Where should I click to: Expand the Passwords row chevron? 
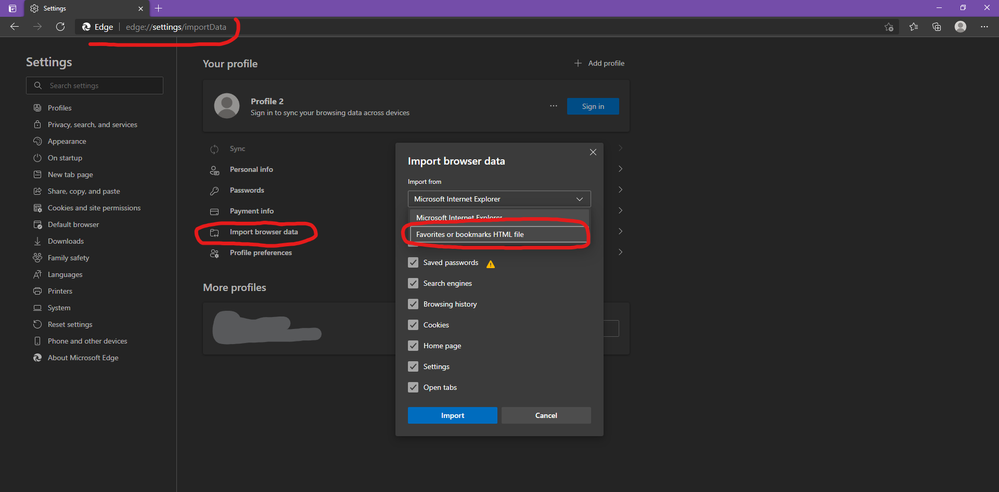(x=620, y=190)
